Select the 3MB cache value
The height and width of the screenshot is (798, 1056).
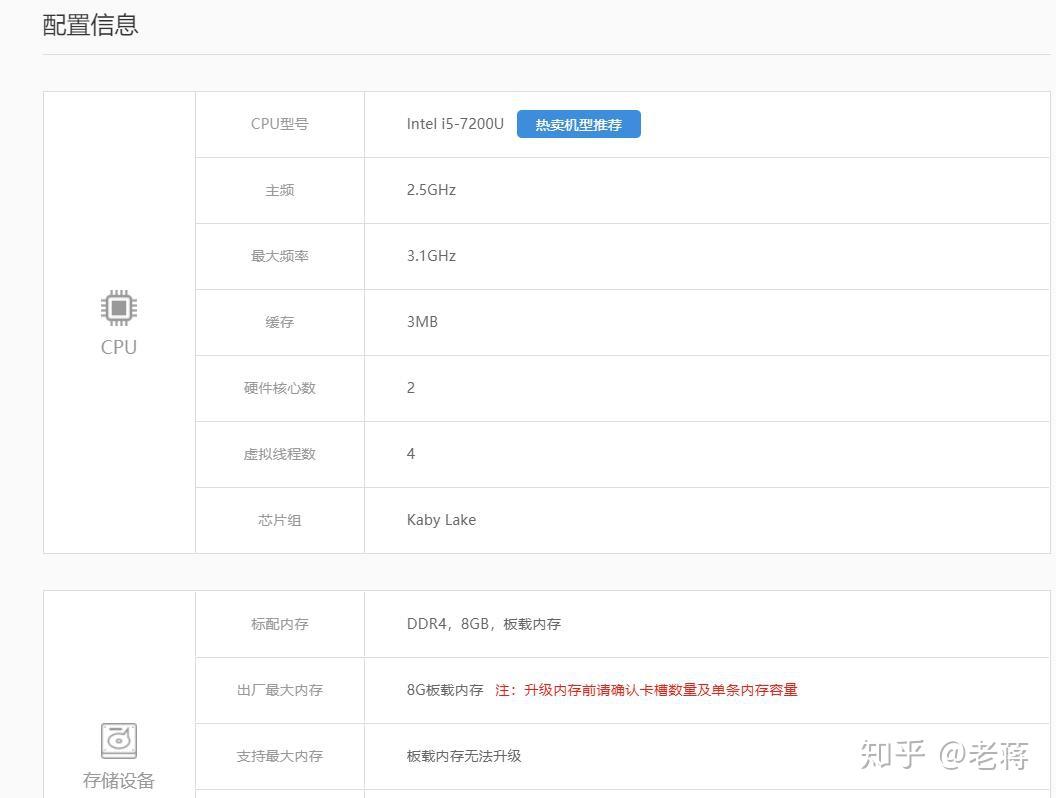(422, 322)
